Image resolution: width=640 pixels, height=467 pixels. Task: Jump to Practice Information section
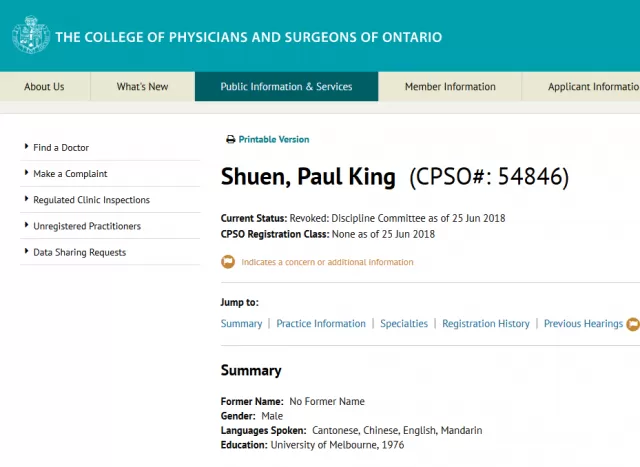[321, 324]
